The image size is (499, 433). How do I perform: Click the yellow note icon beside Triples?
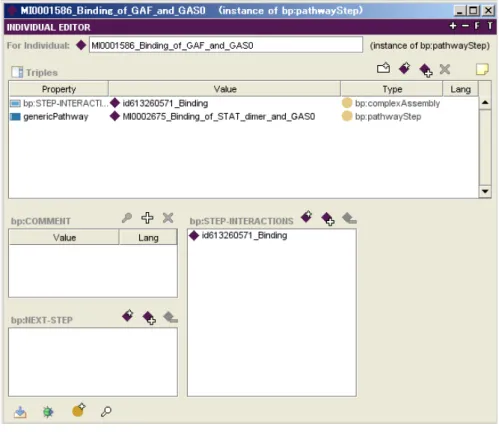[x=482, y=69]
